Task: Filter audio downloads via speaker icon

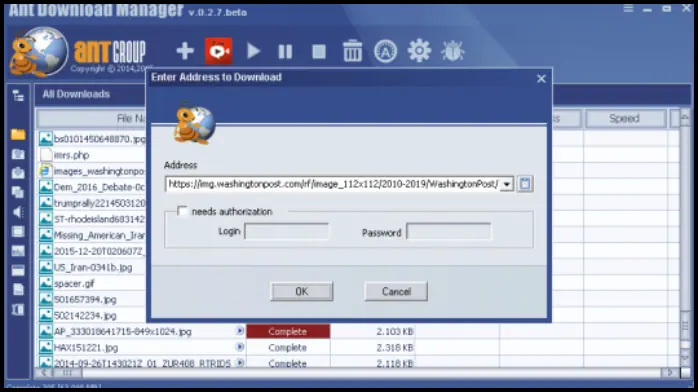Action: coord(18,212)
